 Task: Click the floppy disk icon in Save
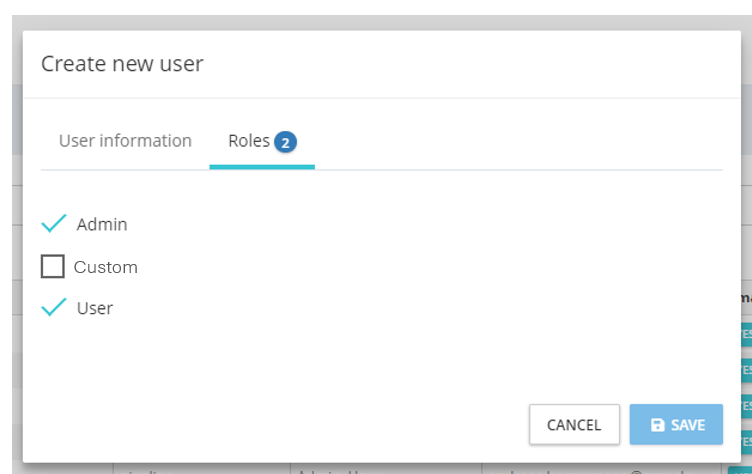(x=658, y=425)
